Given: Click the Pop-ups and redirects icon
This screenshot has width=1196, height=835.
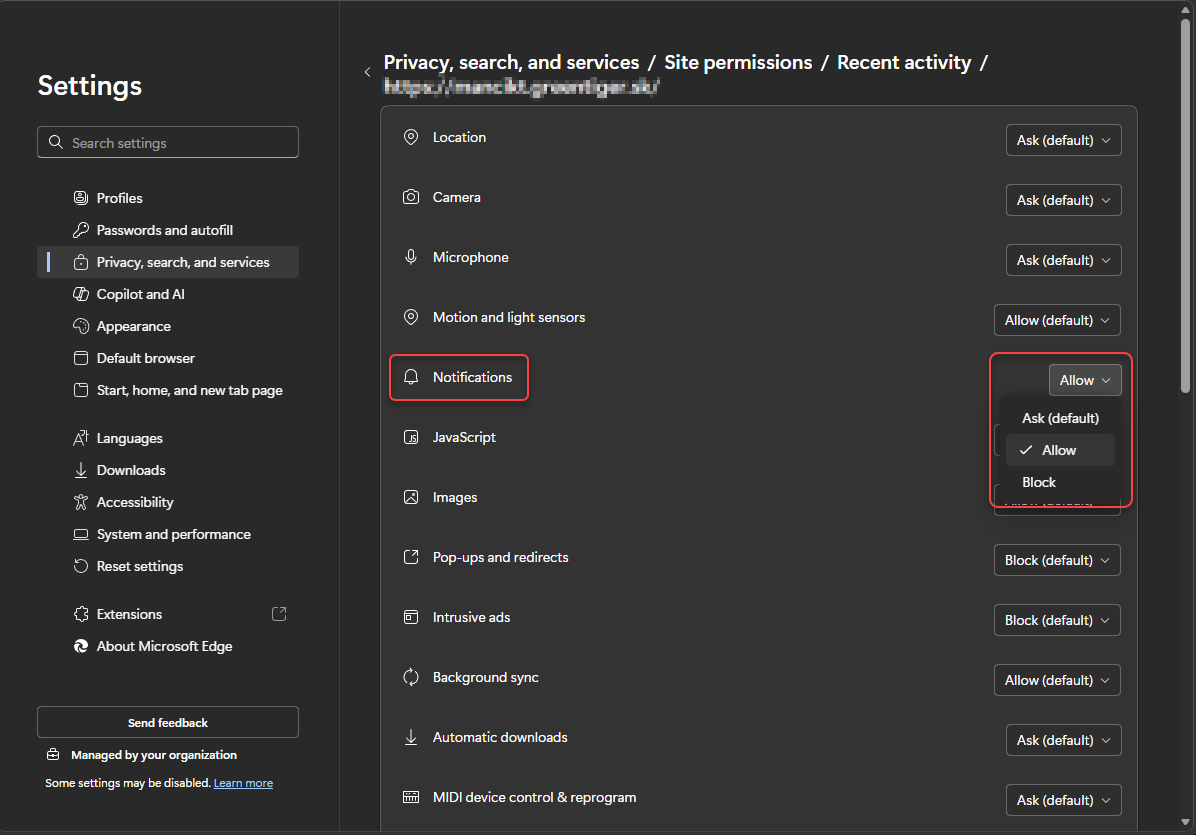Looking at the screenshot, I should point(411,557).
